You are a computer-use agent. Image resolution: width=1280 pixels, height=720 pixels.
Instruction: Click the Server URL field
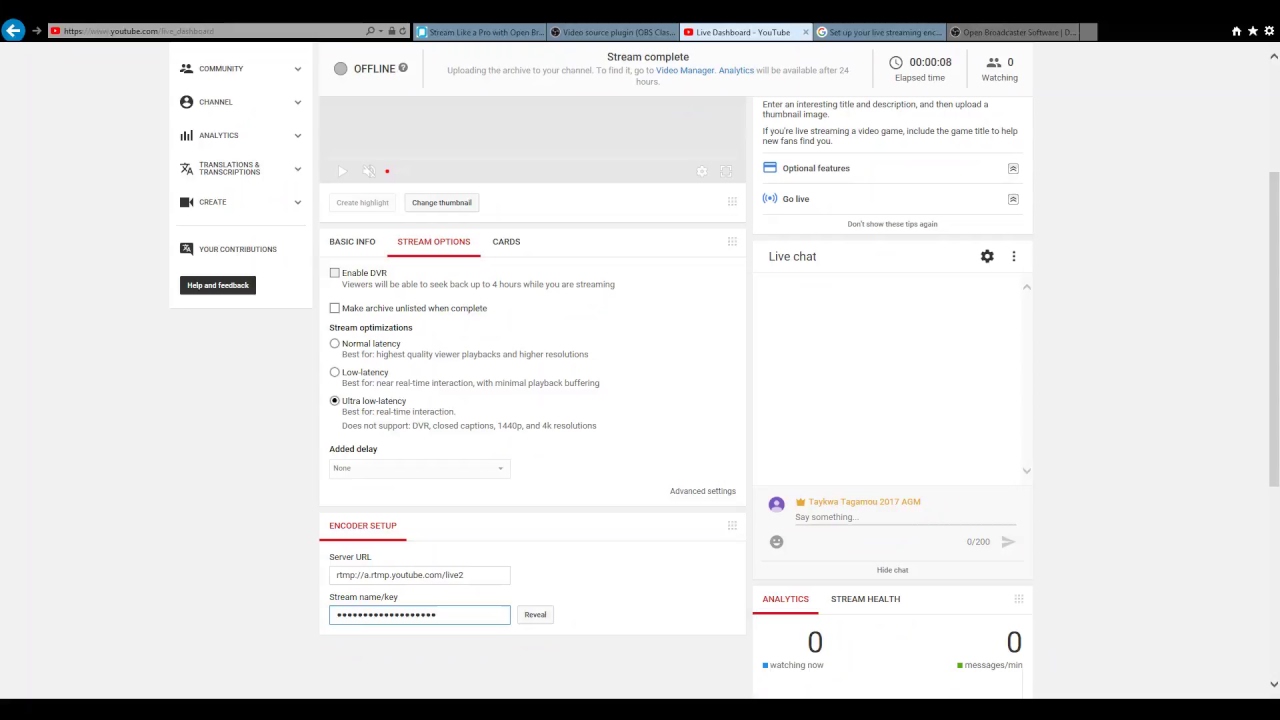420,575
